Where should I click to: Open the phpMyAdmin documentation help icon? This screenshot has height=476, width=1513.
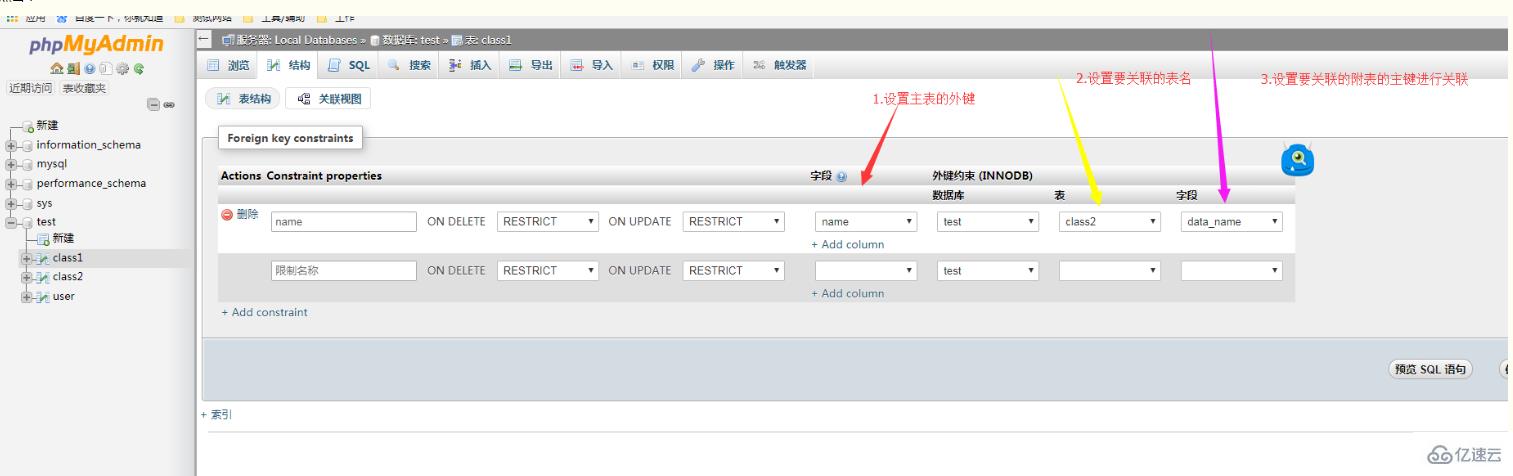[89, 69]
